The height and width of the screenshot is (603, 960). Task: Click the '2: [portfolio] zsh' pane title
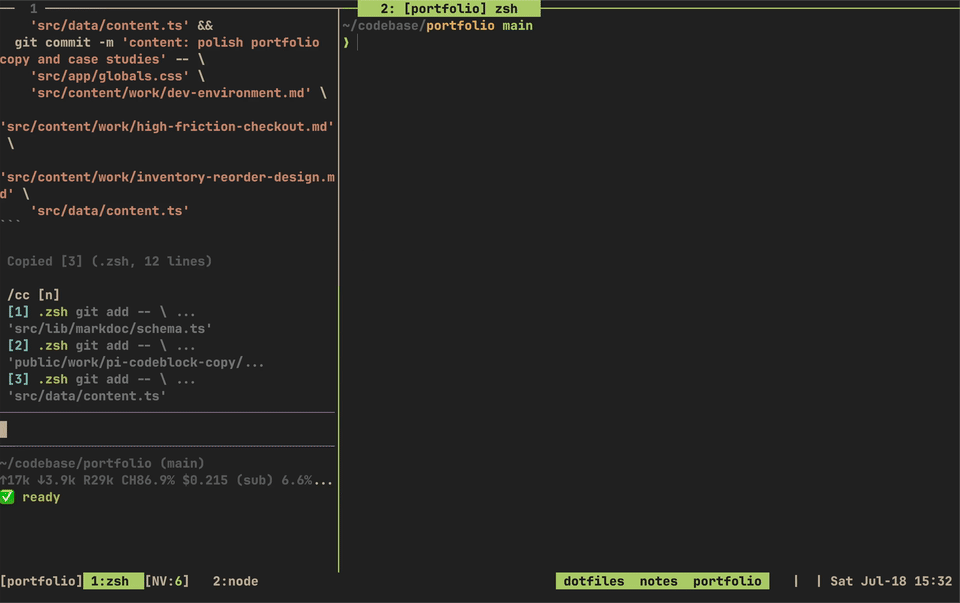449,9
